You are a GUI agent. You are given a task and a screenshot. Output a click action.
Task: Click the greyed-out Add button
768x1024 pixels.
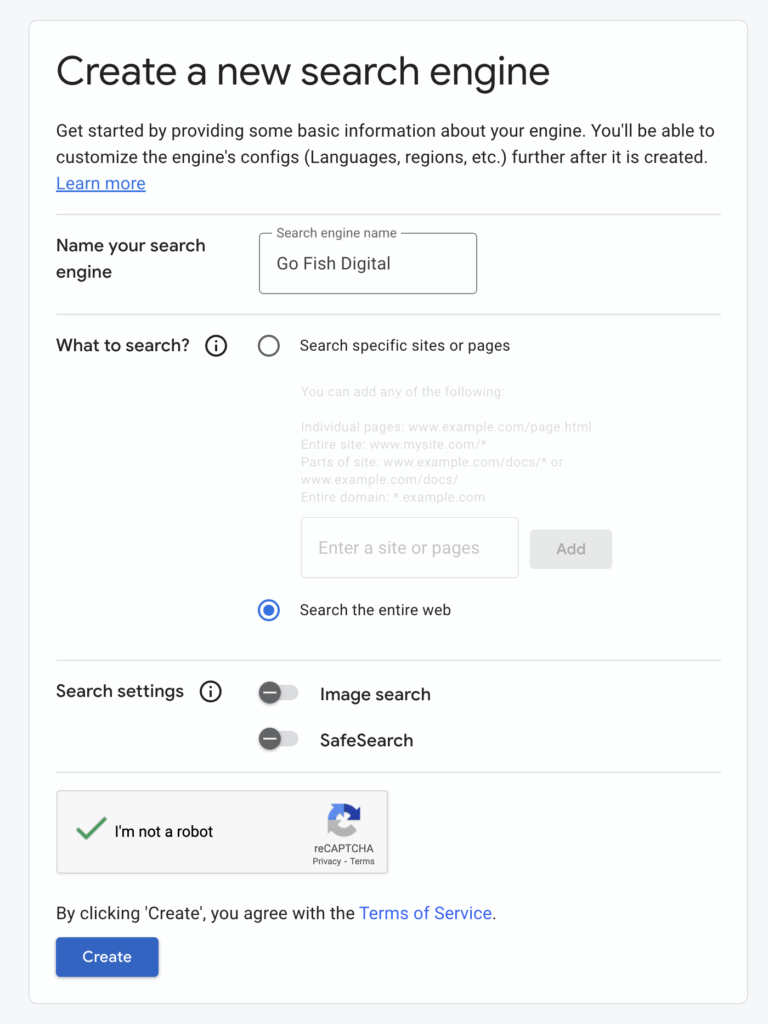point(570,549)
